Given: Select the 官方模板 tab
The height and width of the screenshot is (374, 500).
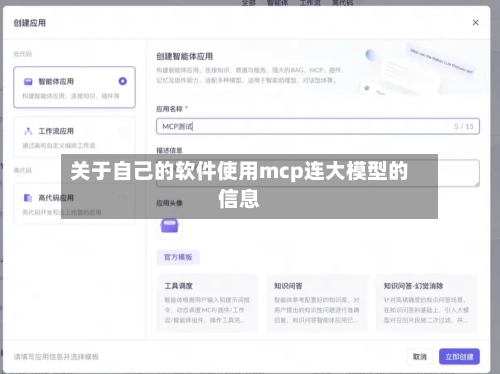Looking at the screenshot, I should click(x=178, y=257).
